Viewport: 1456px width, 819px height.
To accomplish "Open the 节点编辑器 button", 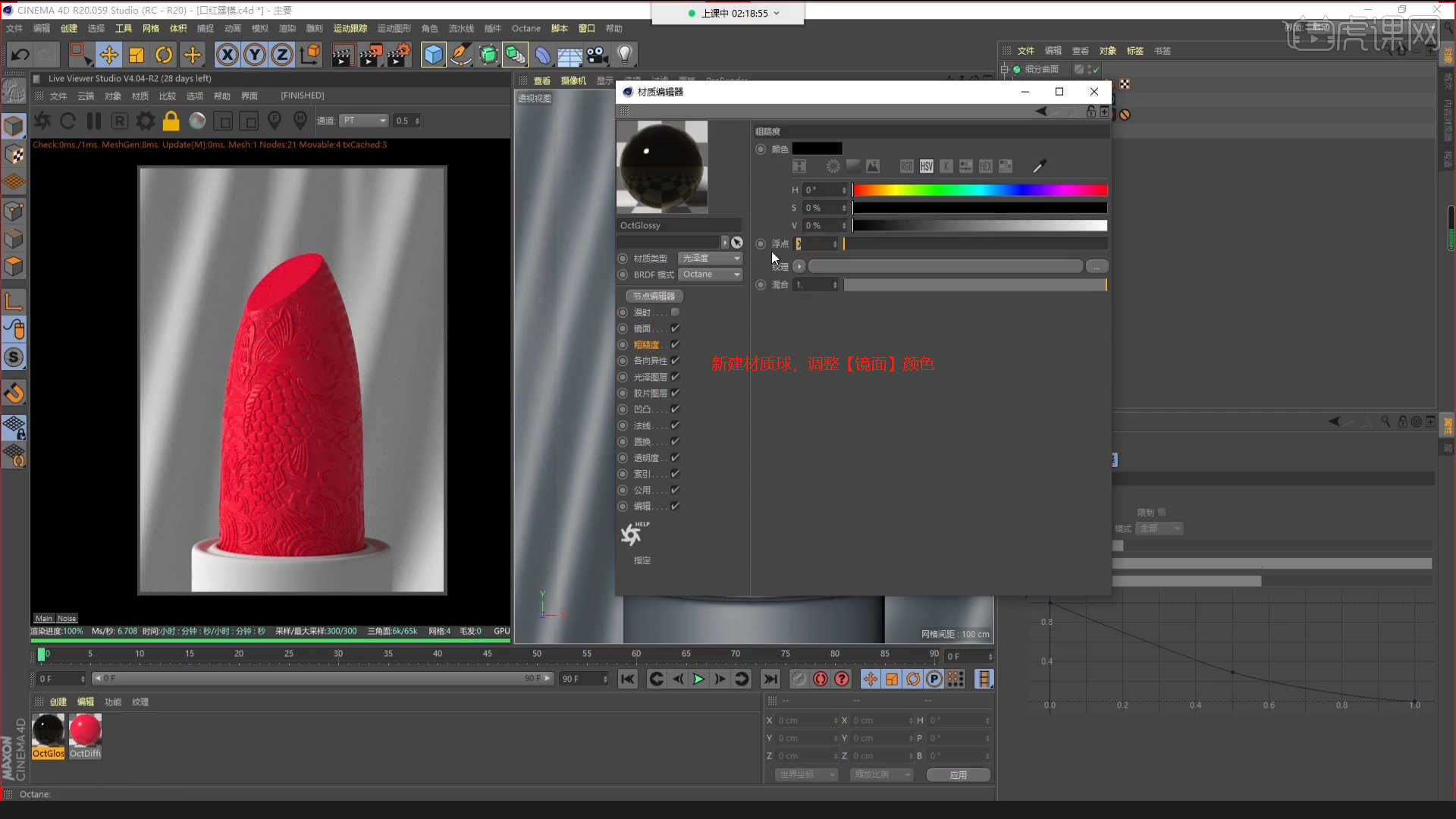I will pos(654,296).
